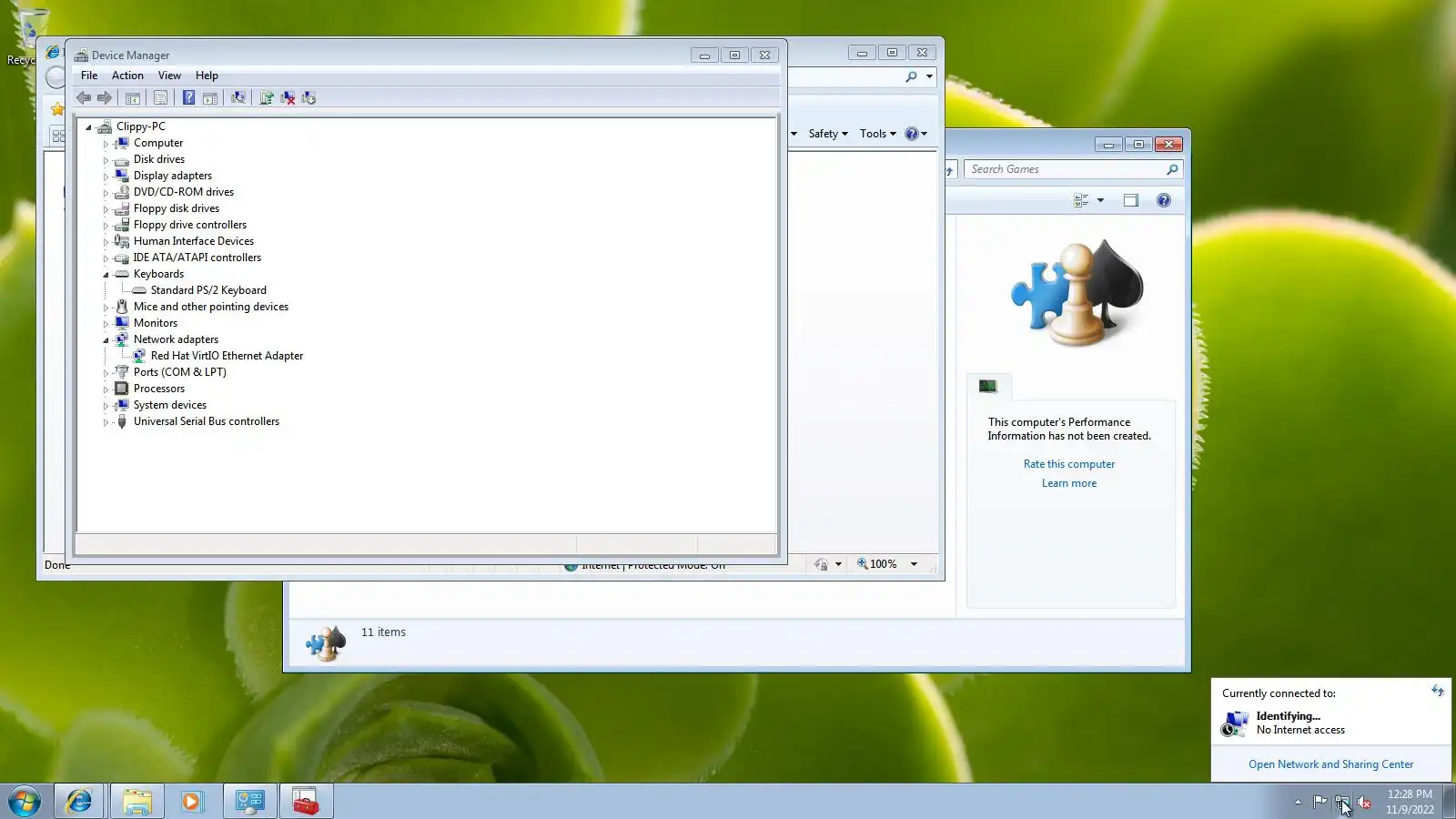Viewport: 1456px width, 819px height.
Task: Click Internet Explorer Help icon
Action: 913,134
